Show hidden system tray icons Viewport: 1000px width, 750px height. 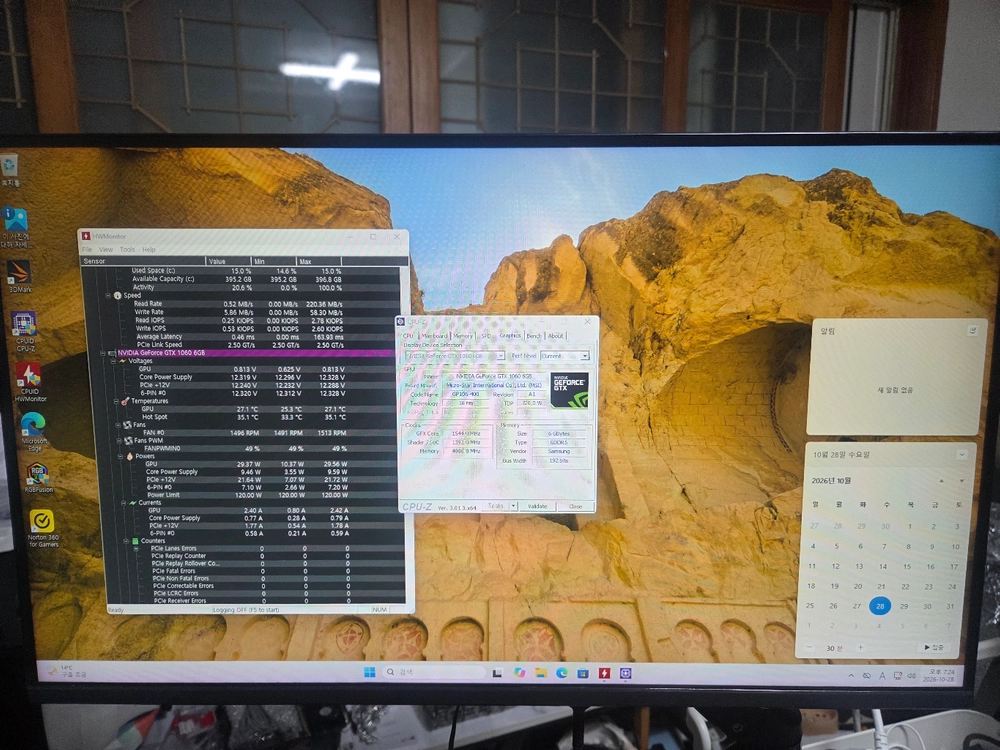[x=851, y=675]
